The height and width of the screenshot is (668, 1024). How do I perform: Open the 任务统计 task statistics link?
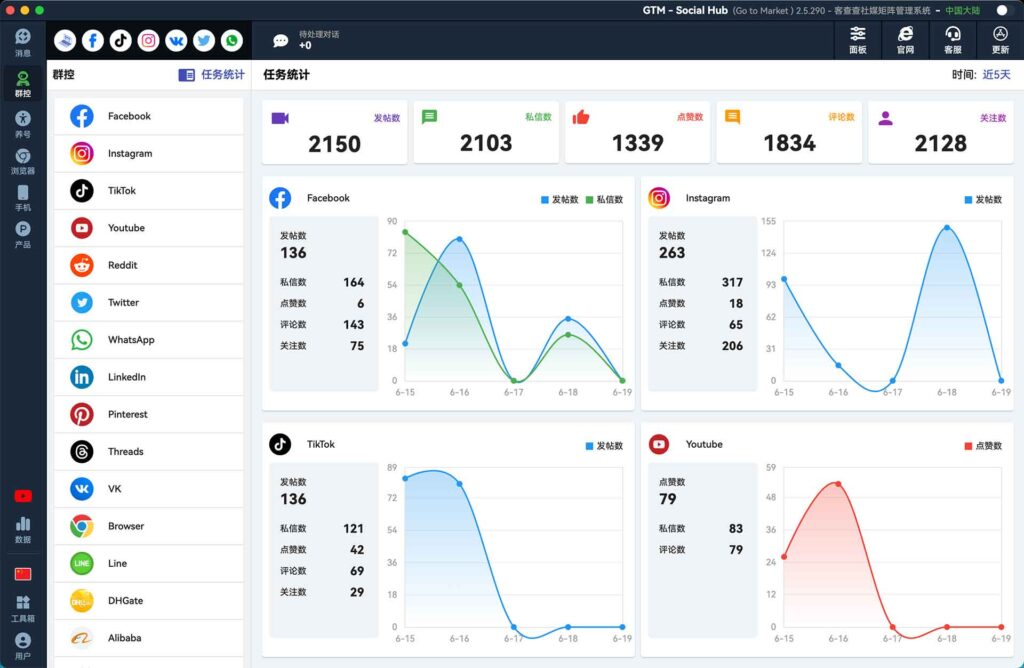(212, 74)
